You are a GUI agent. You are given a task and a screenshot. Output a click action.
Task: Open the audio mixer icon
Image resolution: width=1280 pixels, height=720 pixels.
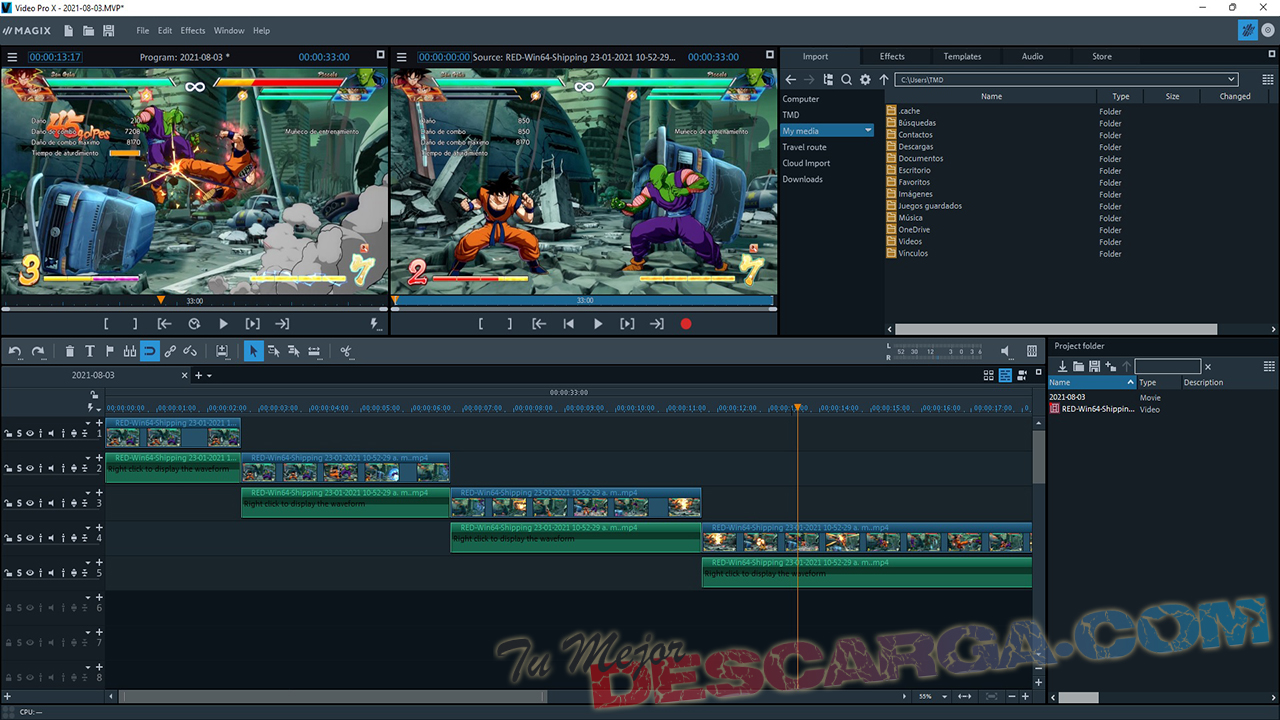pos(1033,351)
